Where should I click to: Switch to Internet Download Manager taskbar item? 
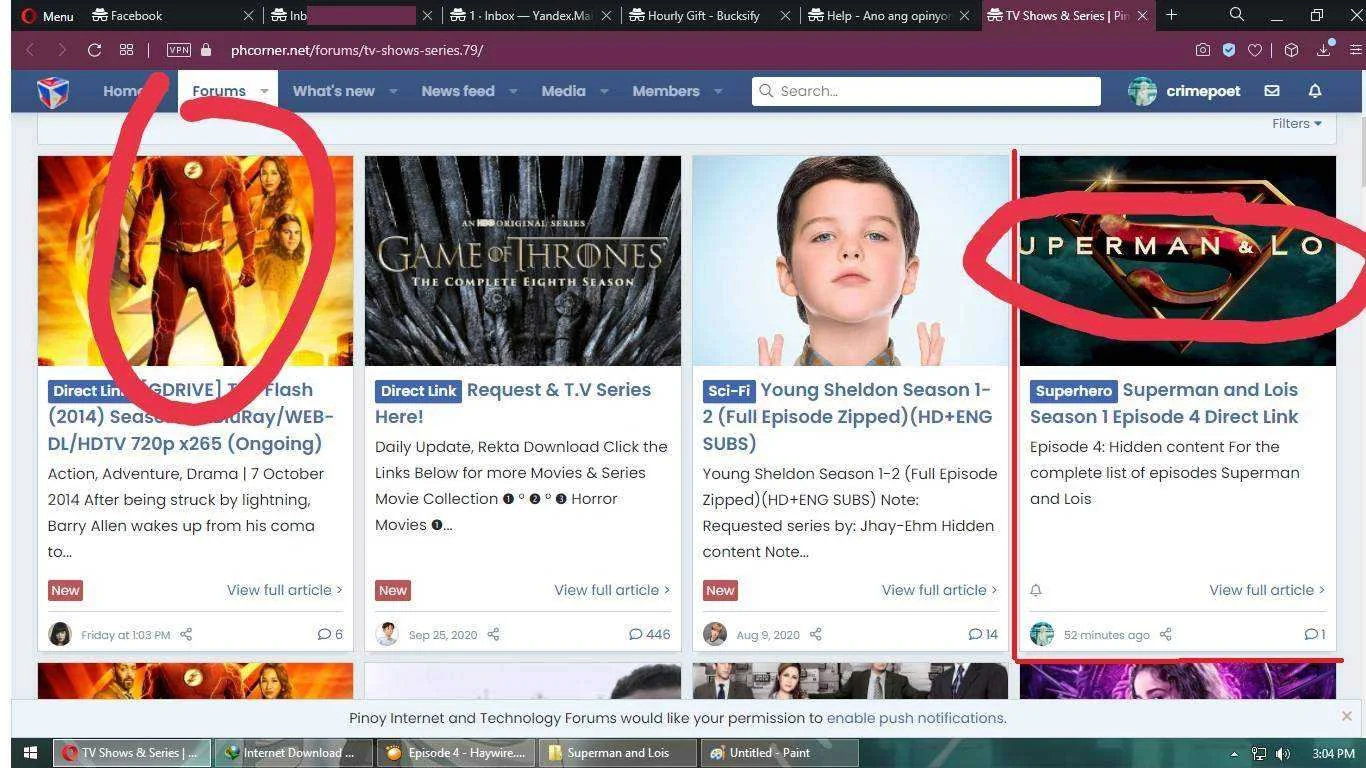coord(292,753)
